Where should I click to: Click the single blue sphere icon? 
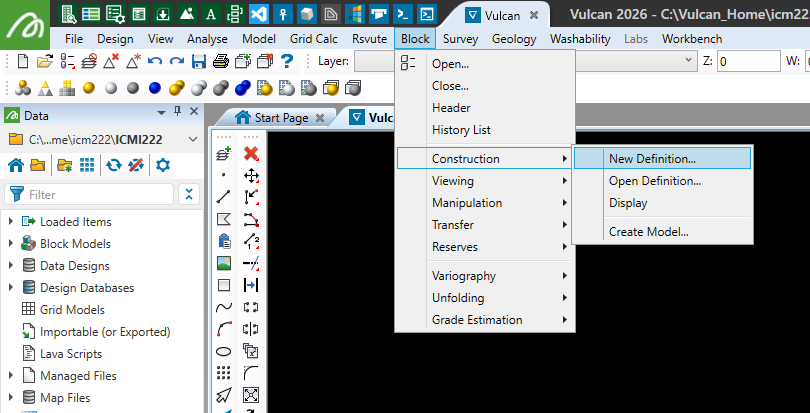pyautogui.click(x=154, y=88)
